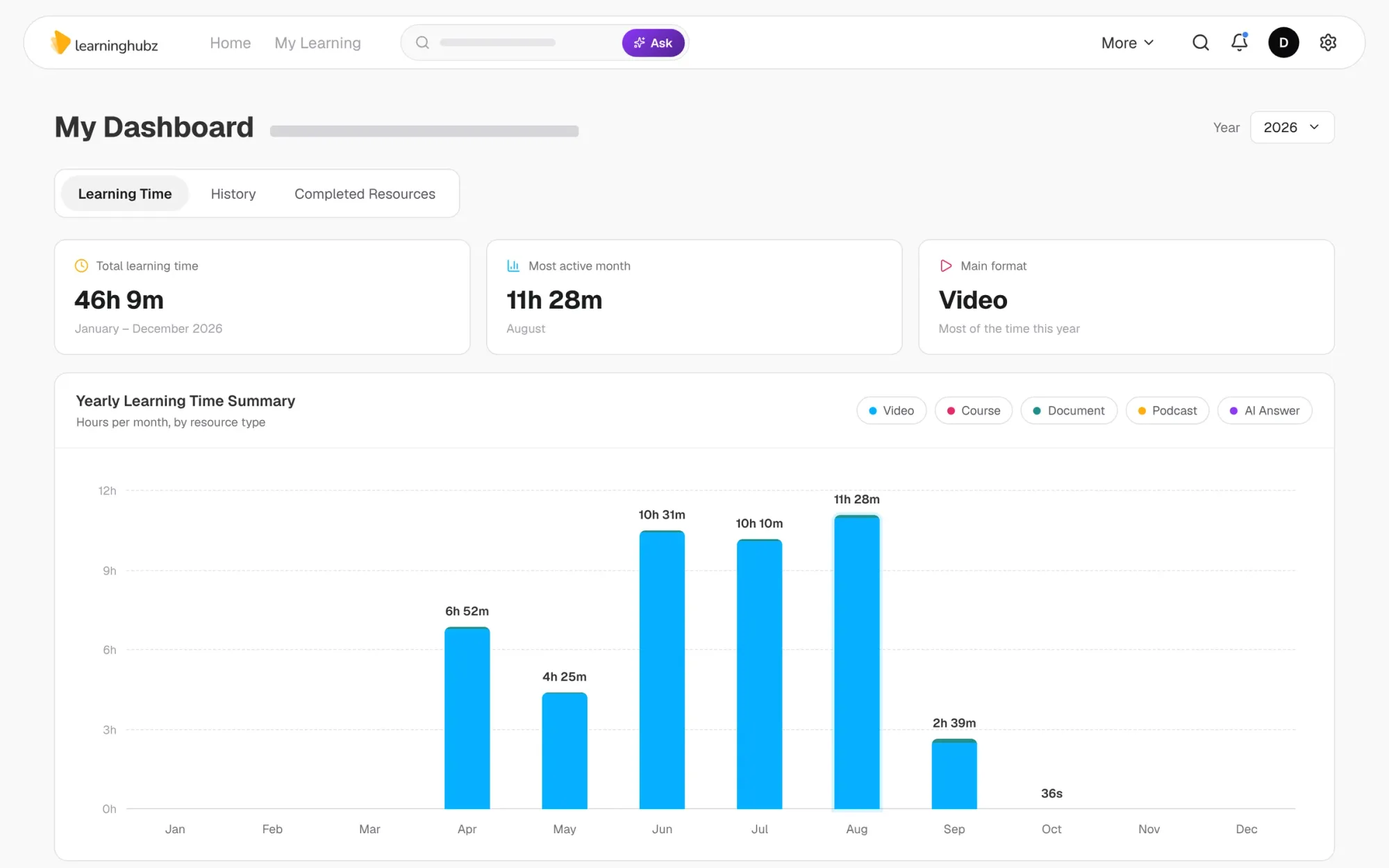
Task: Open the user avatar labeled D
Action: coord(1283,42)
